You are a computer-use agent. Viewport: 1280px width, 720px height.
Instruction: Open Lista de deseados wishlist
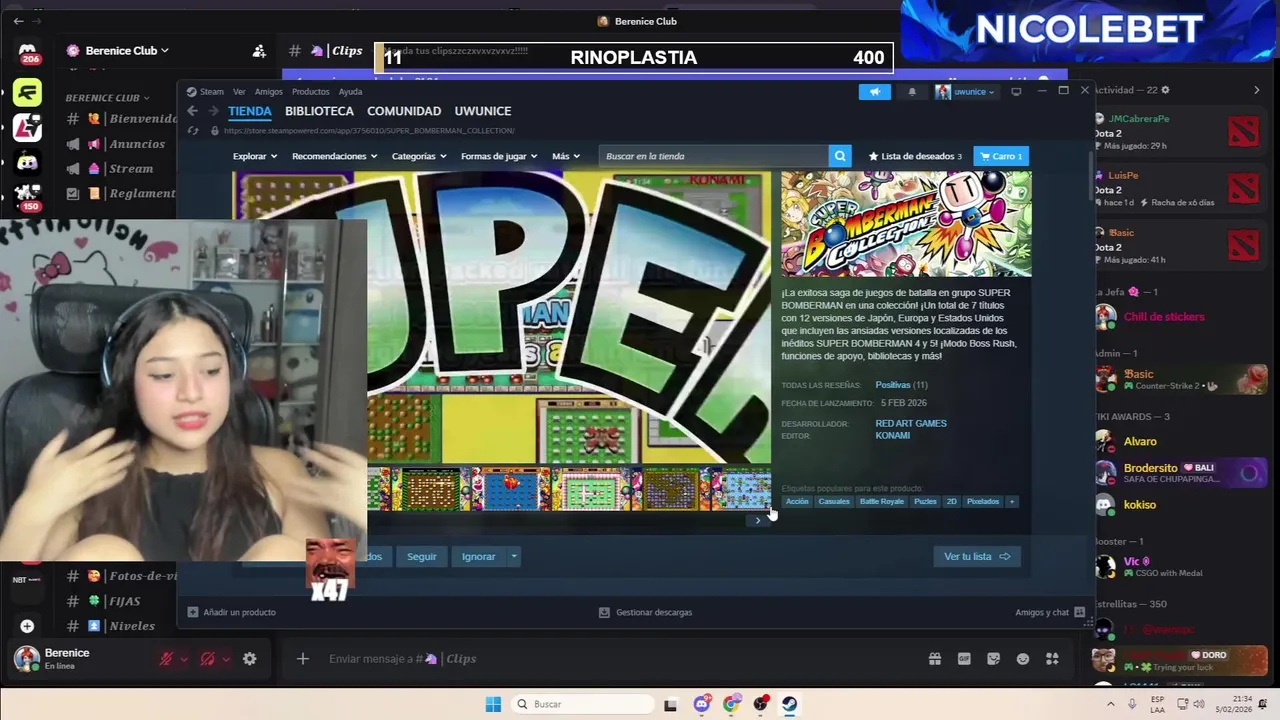tap(915, 156)
